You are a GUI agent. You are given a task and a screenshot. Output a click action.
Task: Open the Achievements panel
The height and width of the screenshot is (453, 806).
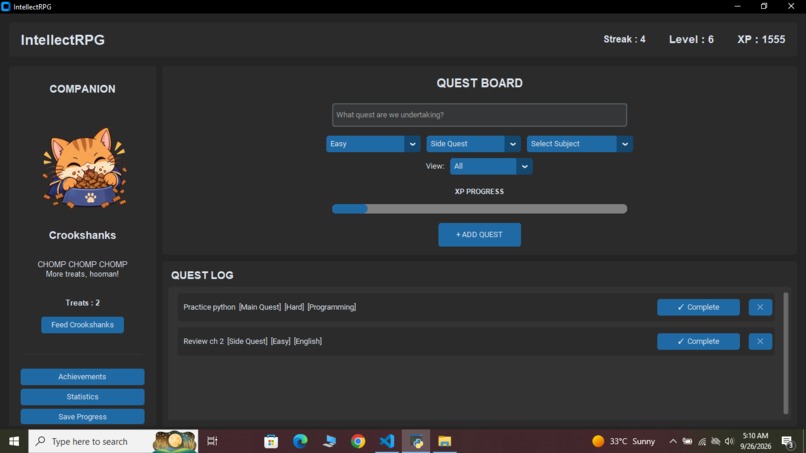[82, 377]
